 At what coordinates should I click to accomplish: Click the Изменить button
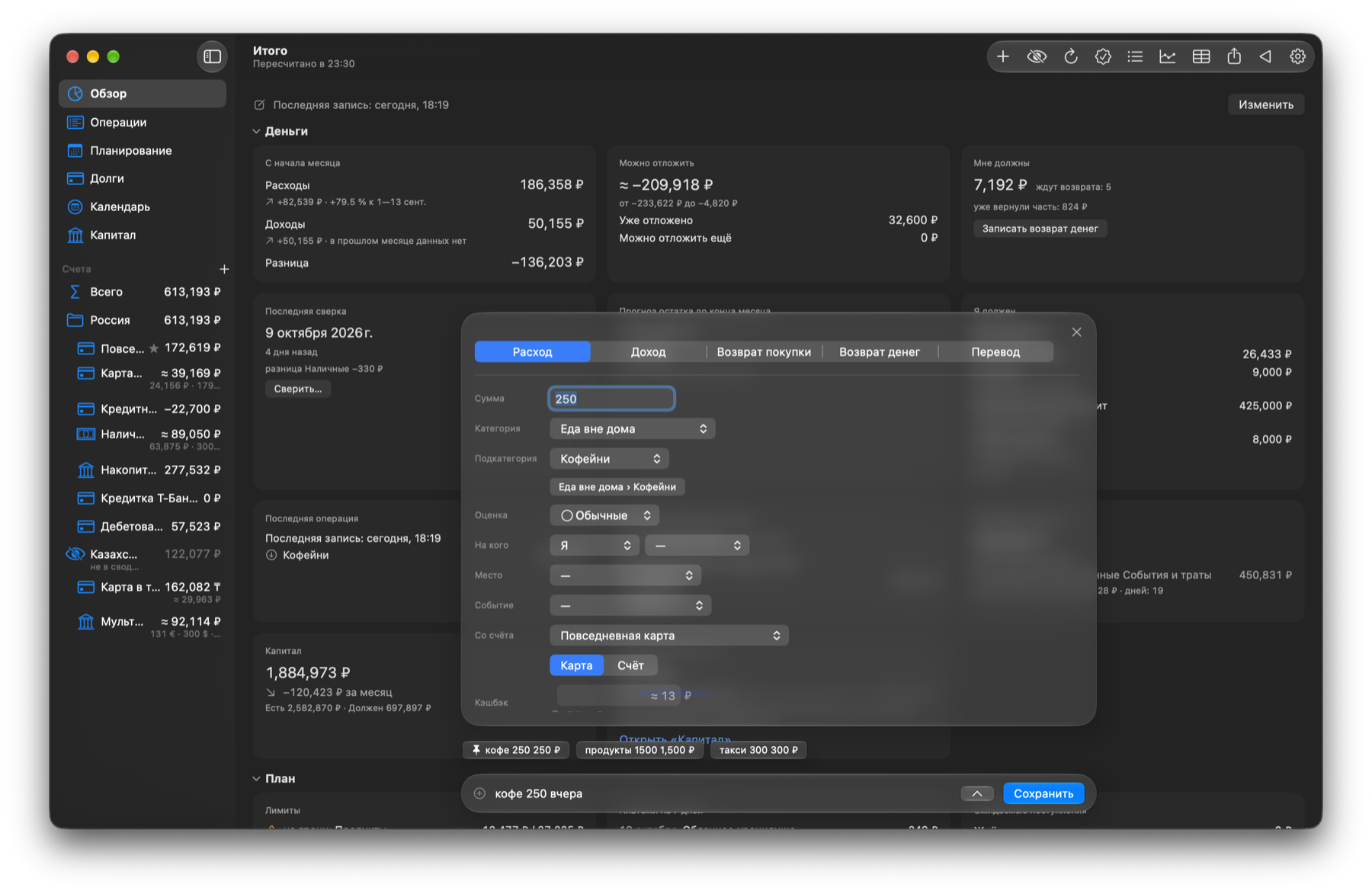point(1265,104)
